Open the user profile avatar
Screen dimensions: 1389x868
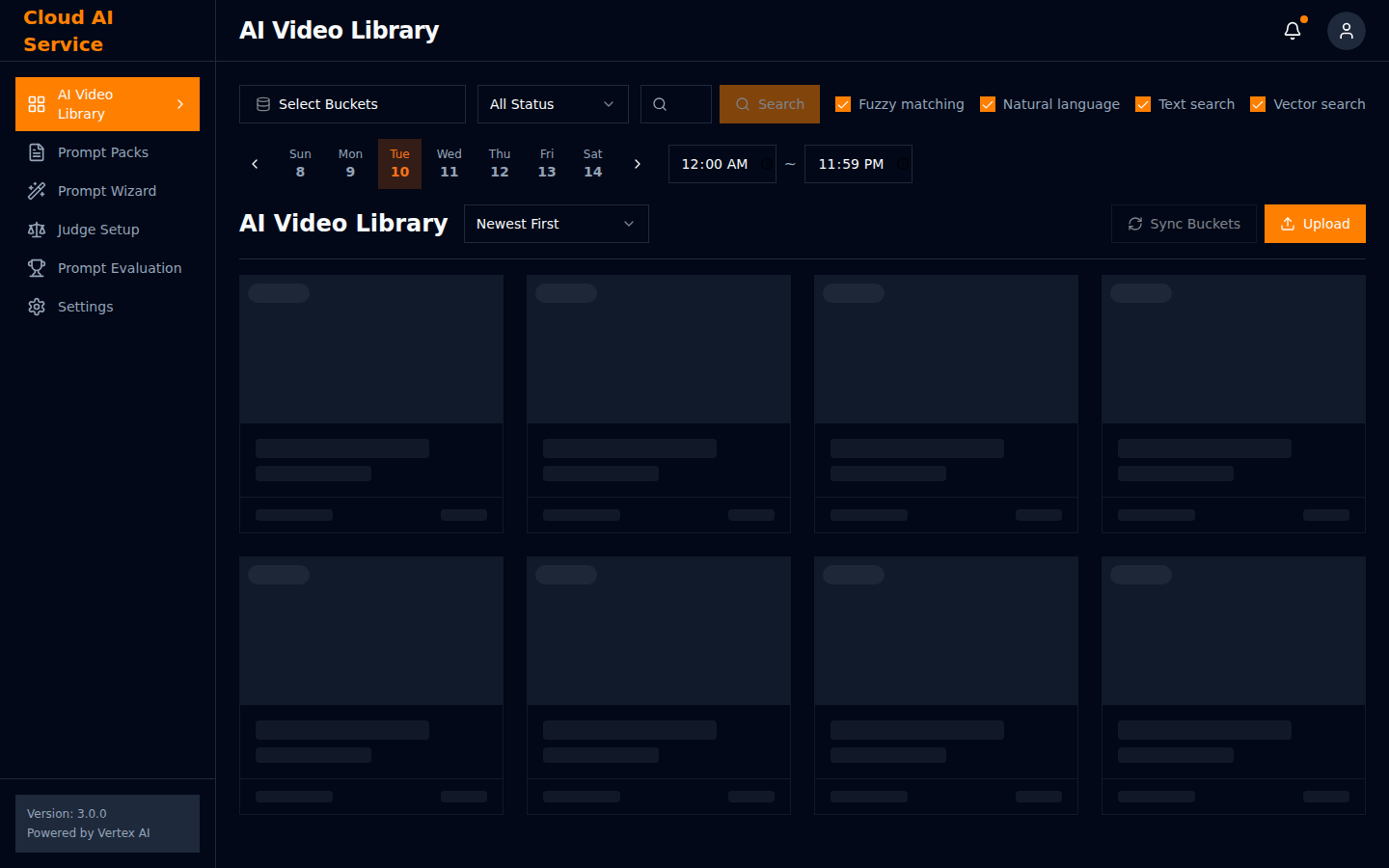click(x=1346, y=31)
